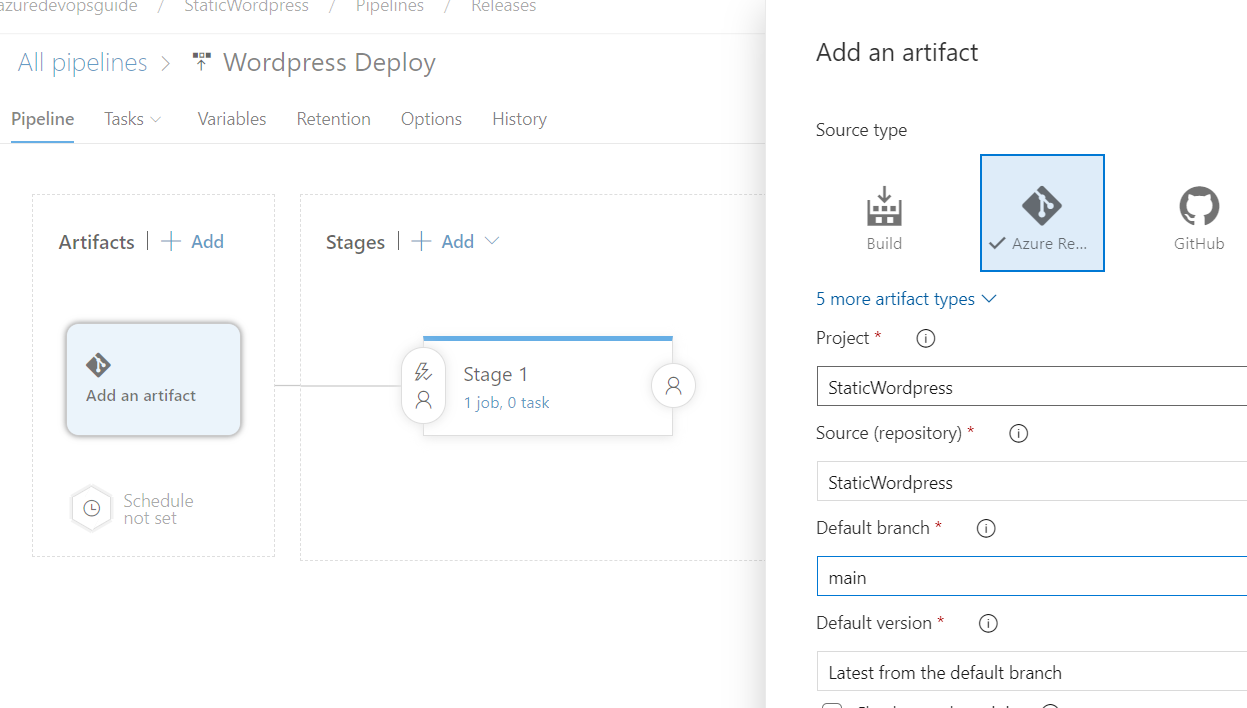Go to All pipelines link
This screenshot has width=1247, height=708.
(83, 62)
